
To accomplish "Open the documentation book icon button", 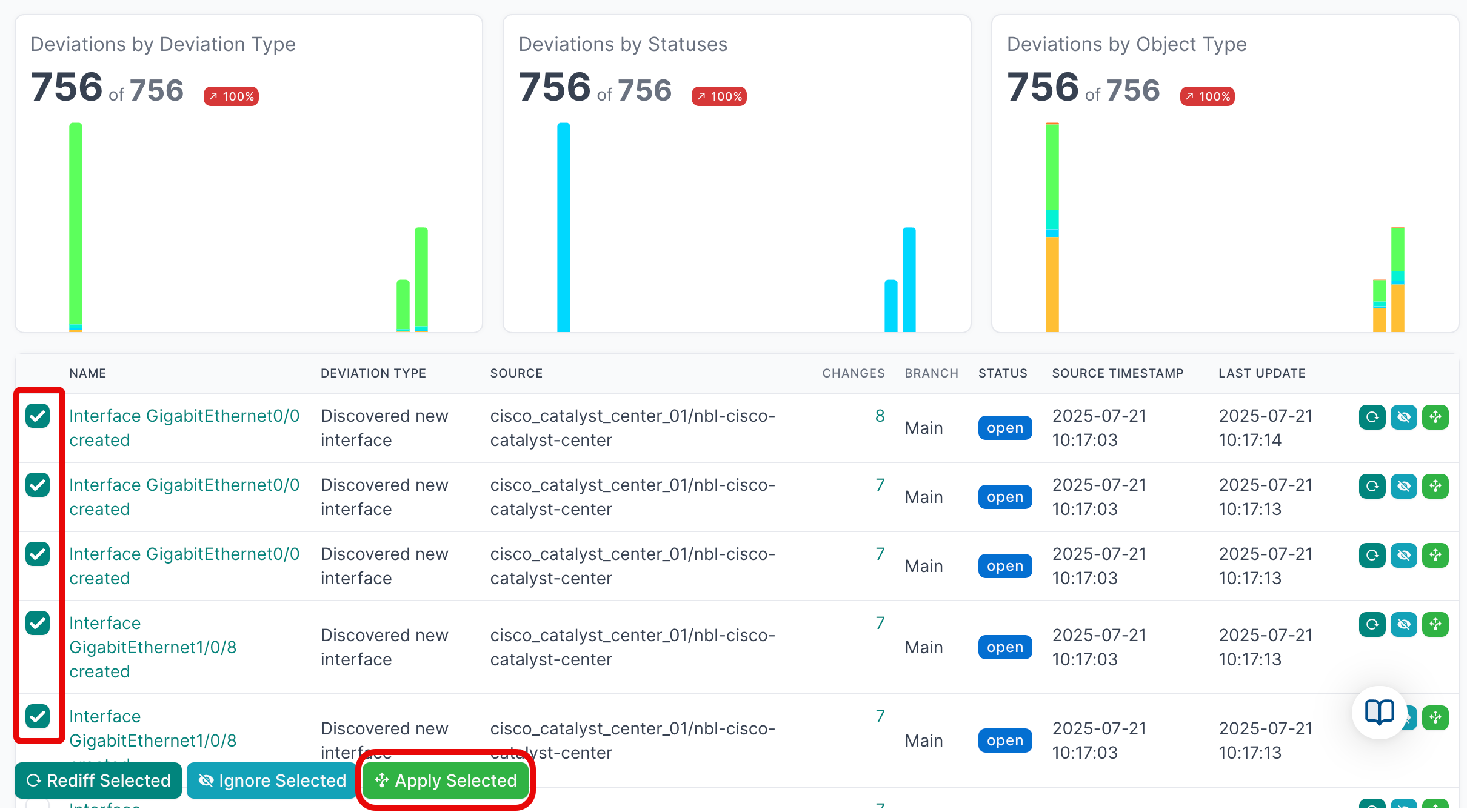I will [x=1379, y=712].
